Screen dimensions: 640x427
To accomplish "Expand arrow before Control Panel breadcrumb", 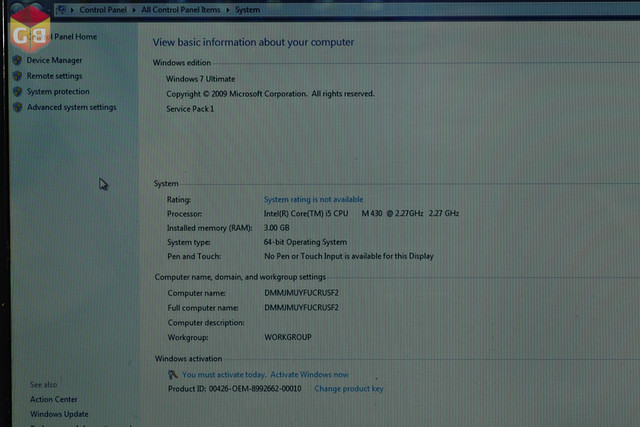I will point(72,10).
